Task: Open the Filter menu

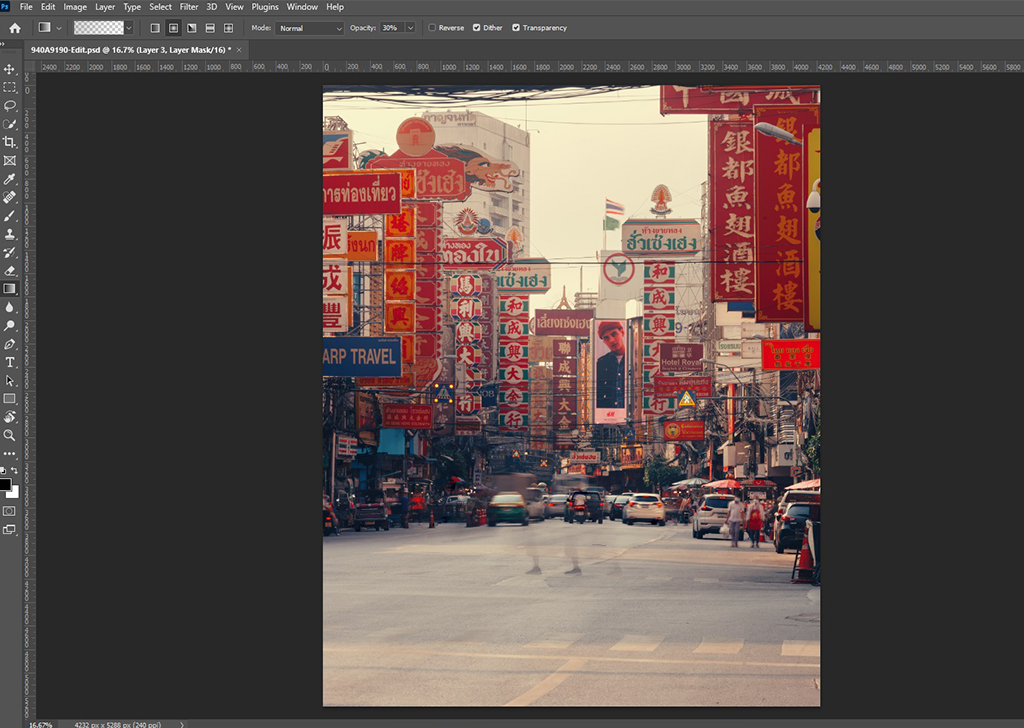Action: (189, 7)
